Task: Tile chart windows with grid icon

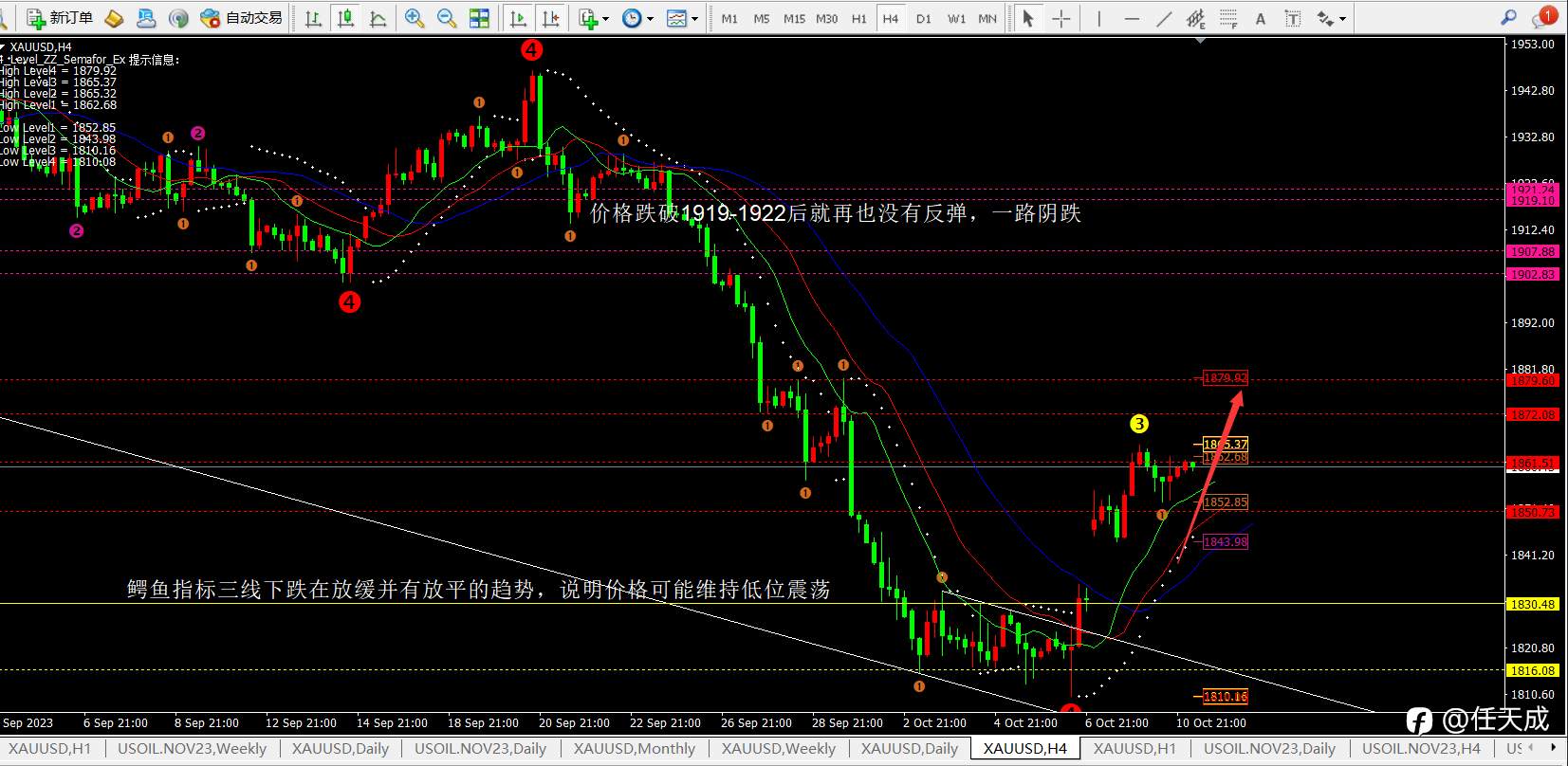Action: click(x=480, y=18)
